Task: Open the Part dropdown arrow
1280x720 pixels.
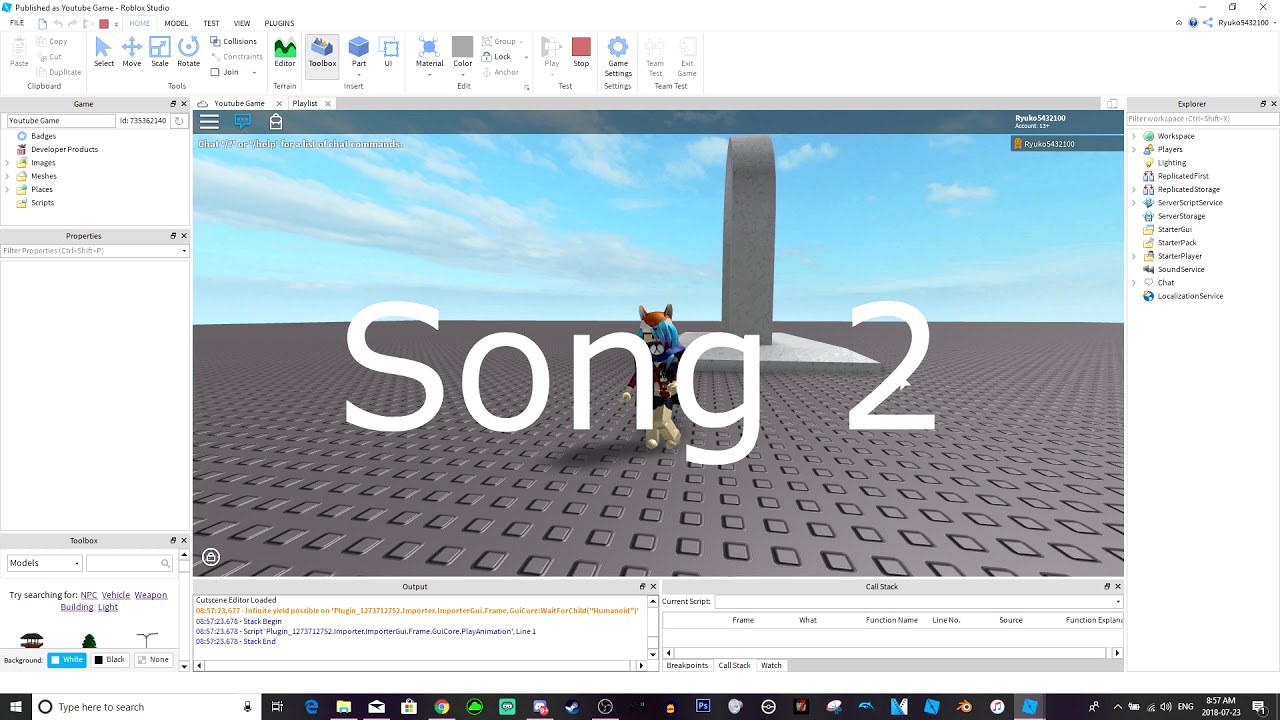Action: coord(358,74)
